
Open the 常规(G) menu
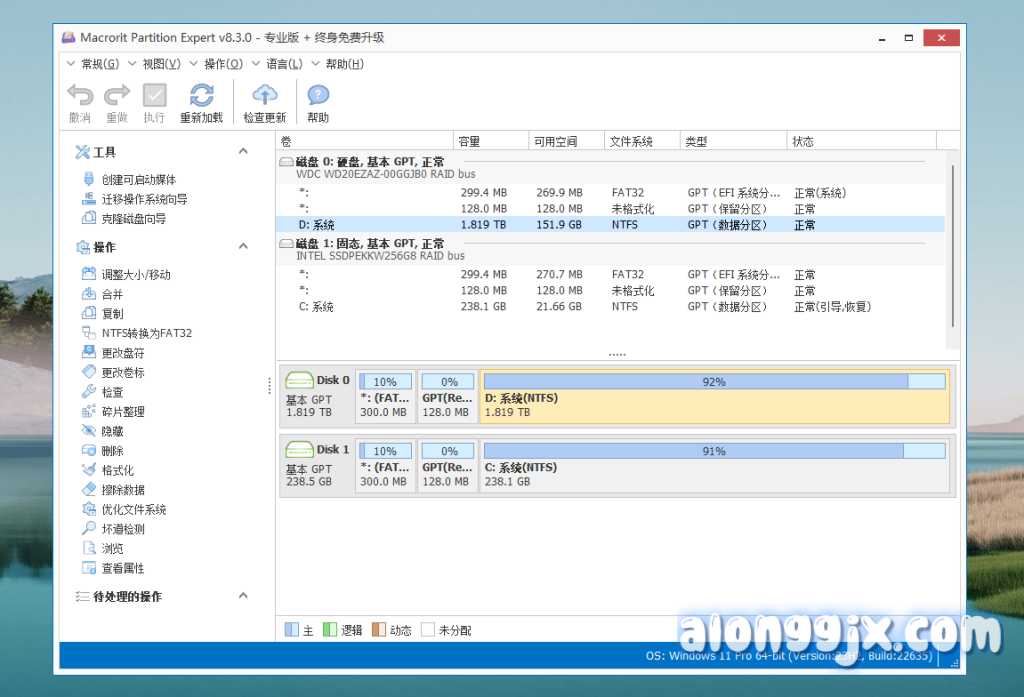[x=99, y=64]
